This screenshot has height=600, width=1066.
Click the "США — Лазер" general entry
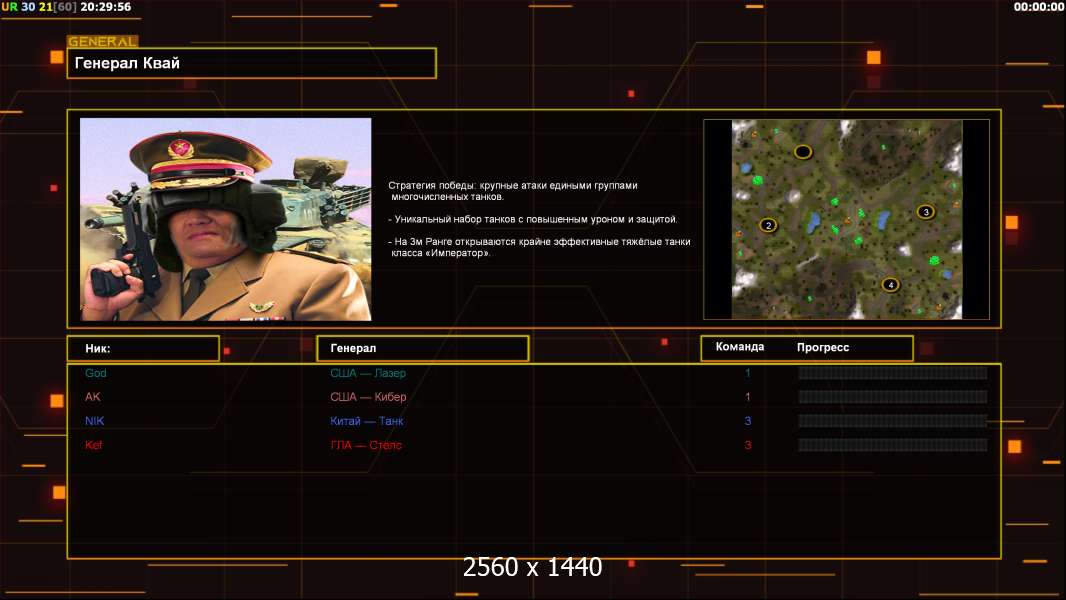pyautogui.click(x=368, y=373)
